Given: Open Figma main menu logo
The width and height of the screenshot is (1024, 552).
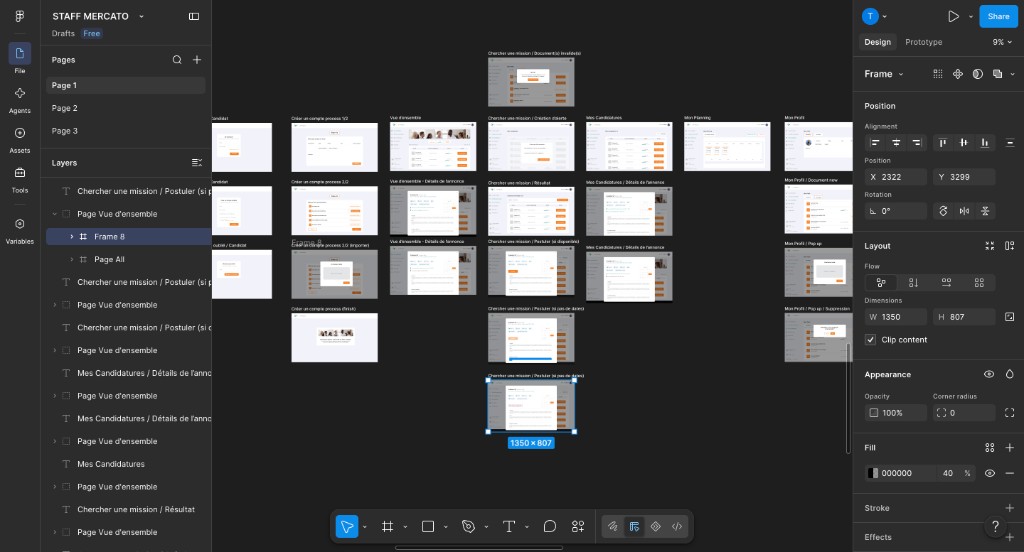Looking at the screenshot, I should point(20,16).
